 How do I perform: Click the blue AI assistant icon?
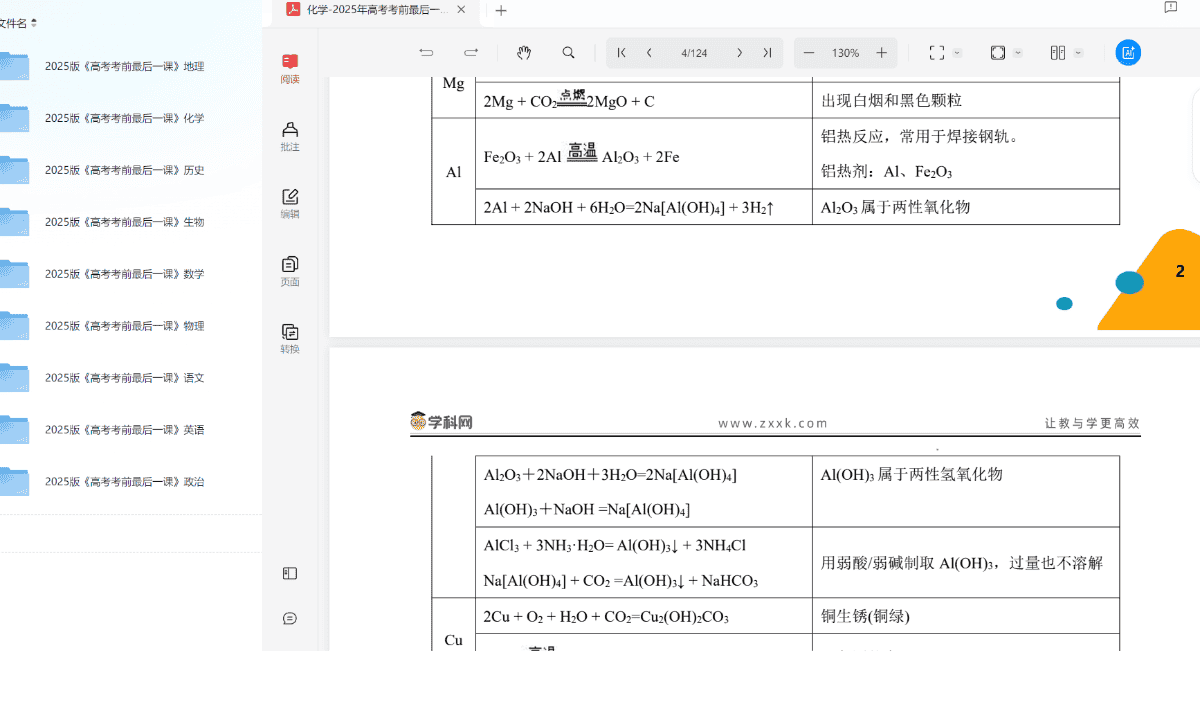click(1128, 53)
